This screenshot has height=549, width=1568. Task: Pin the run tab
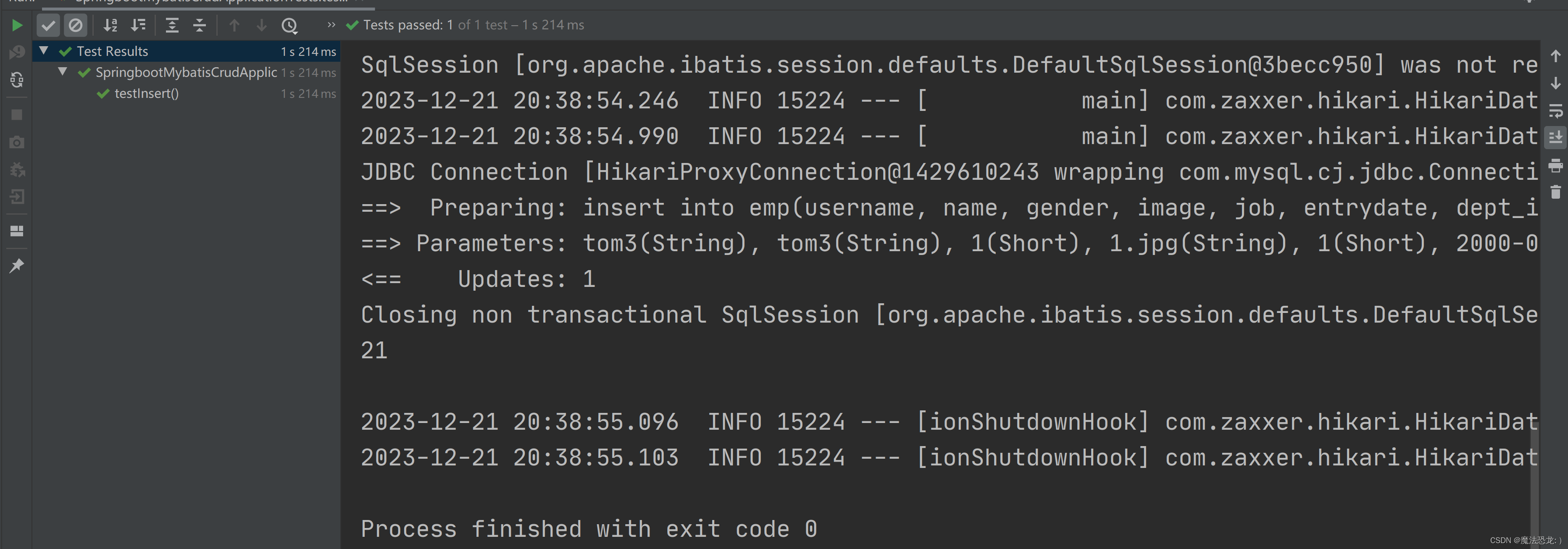pyautogui.click(x=17, y=266)
